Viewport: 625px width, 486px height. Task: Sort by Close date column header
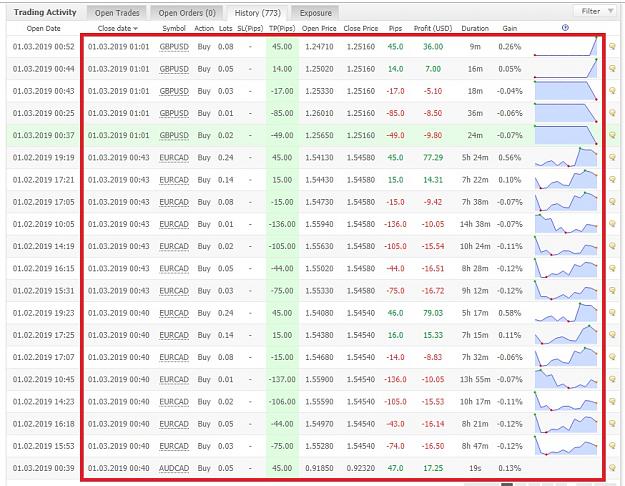(118, 28)
